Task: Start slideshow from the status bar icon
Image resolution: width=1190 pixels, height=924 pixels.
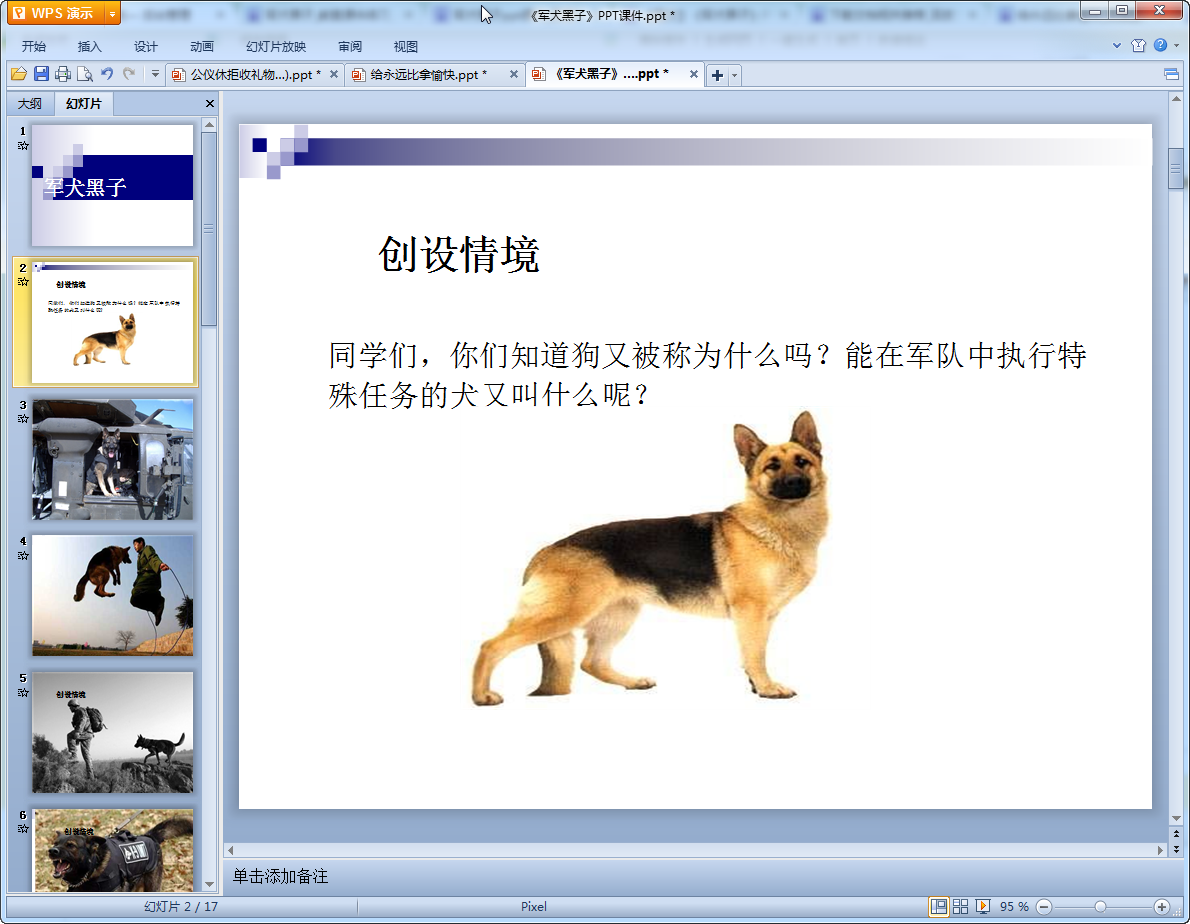Action: point(983,907)
